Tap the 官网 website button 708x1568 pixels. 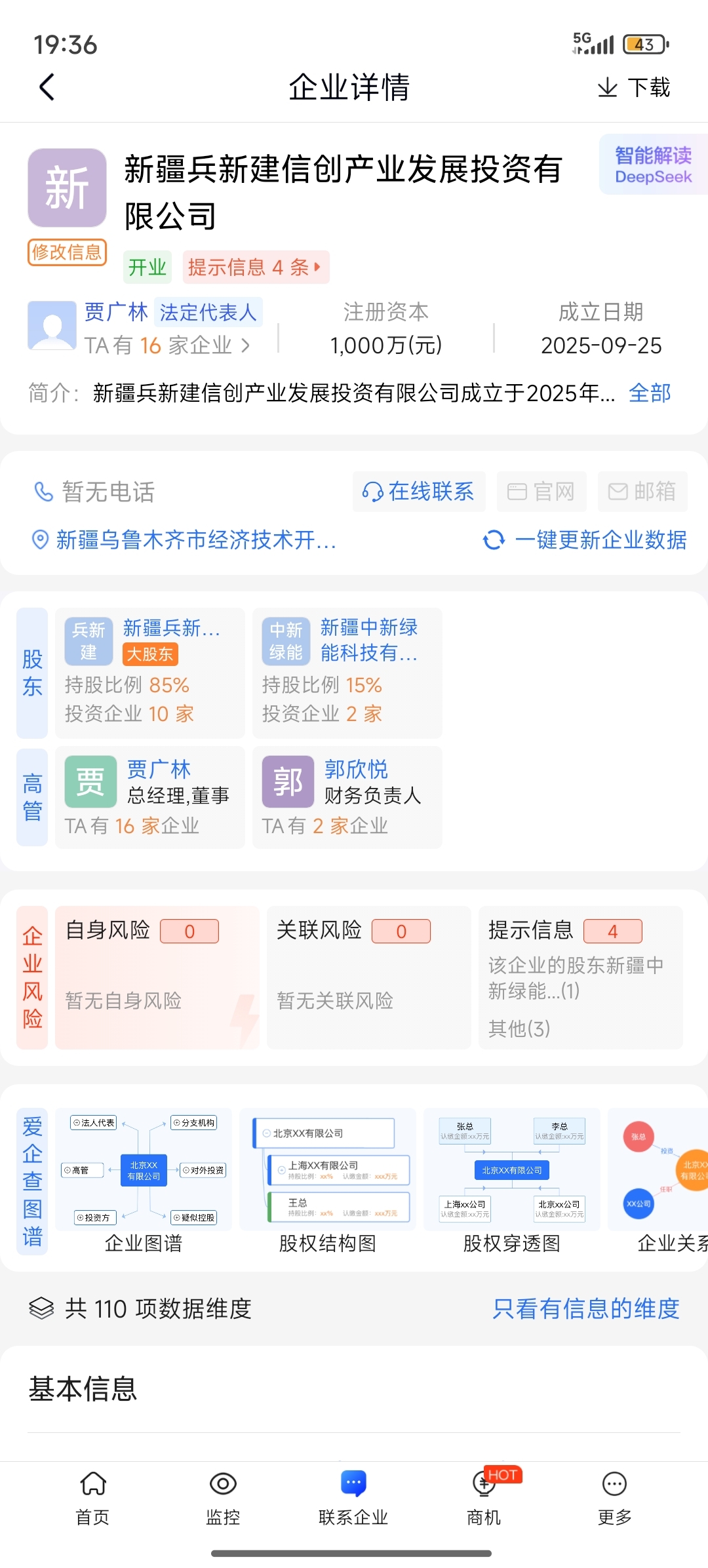click(541, 492)
